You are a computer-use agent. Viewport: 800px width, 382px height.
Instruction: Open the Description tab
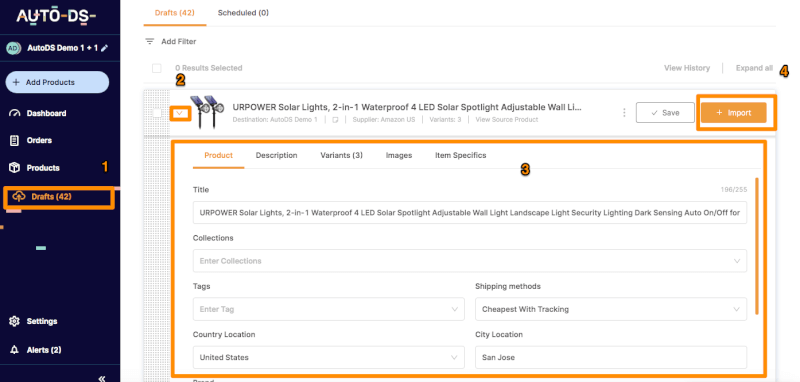pos(277,155)
